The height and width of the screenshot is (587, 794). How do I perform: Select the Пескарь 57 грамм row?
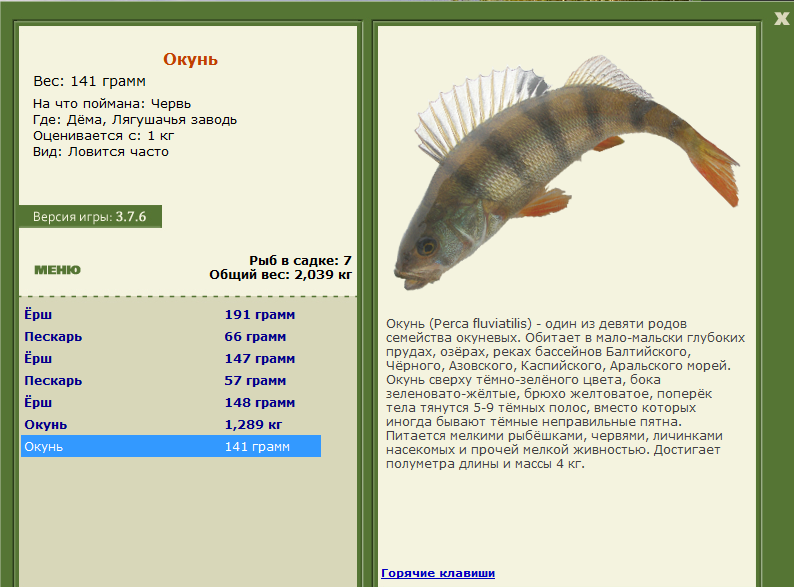(171, 381)
